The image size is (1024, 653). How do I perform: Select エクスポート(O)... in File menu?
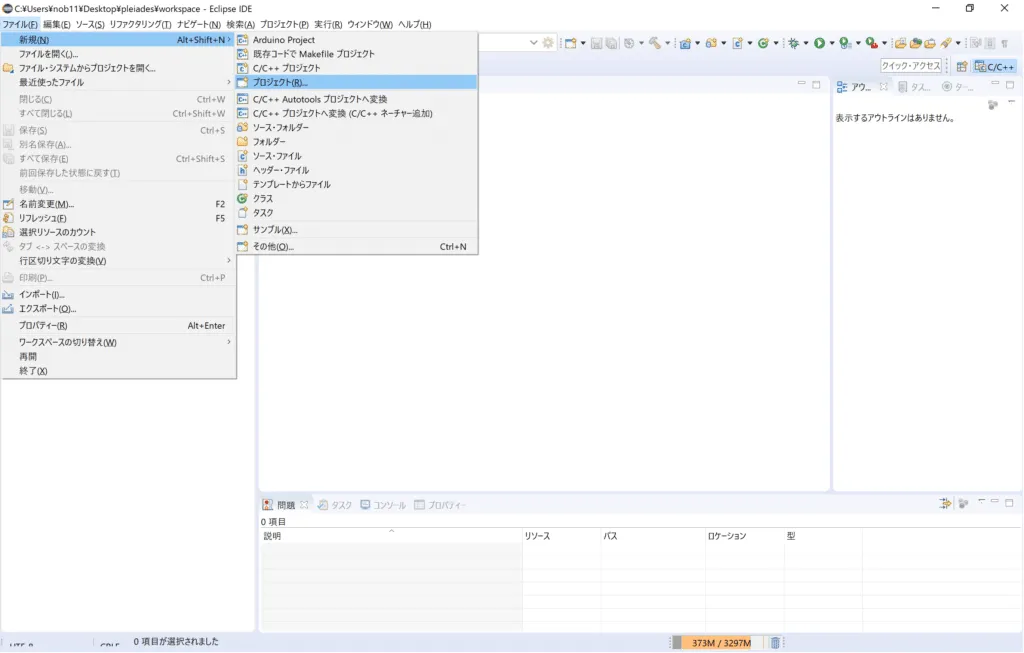click(118, 309)
